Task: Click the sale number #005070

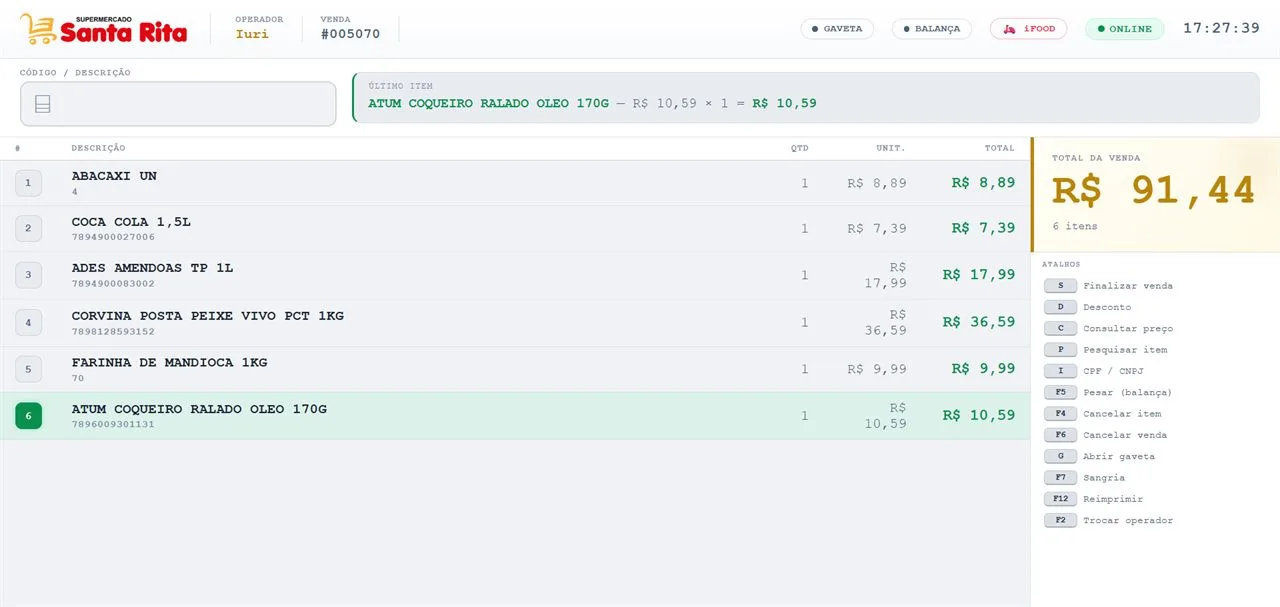Action: (350, 34)
